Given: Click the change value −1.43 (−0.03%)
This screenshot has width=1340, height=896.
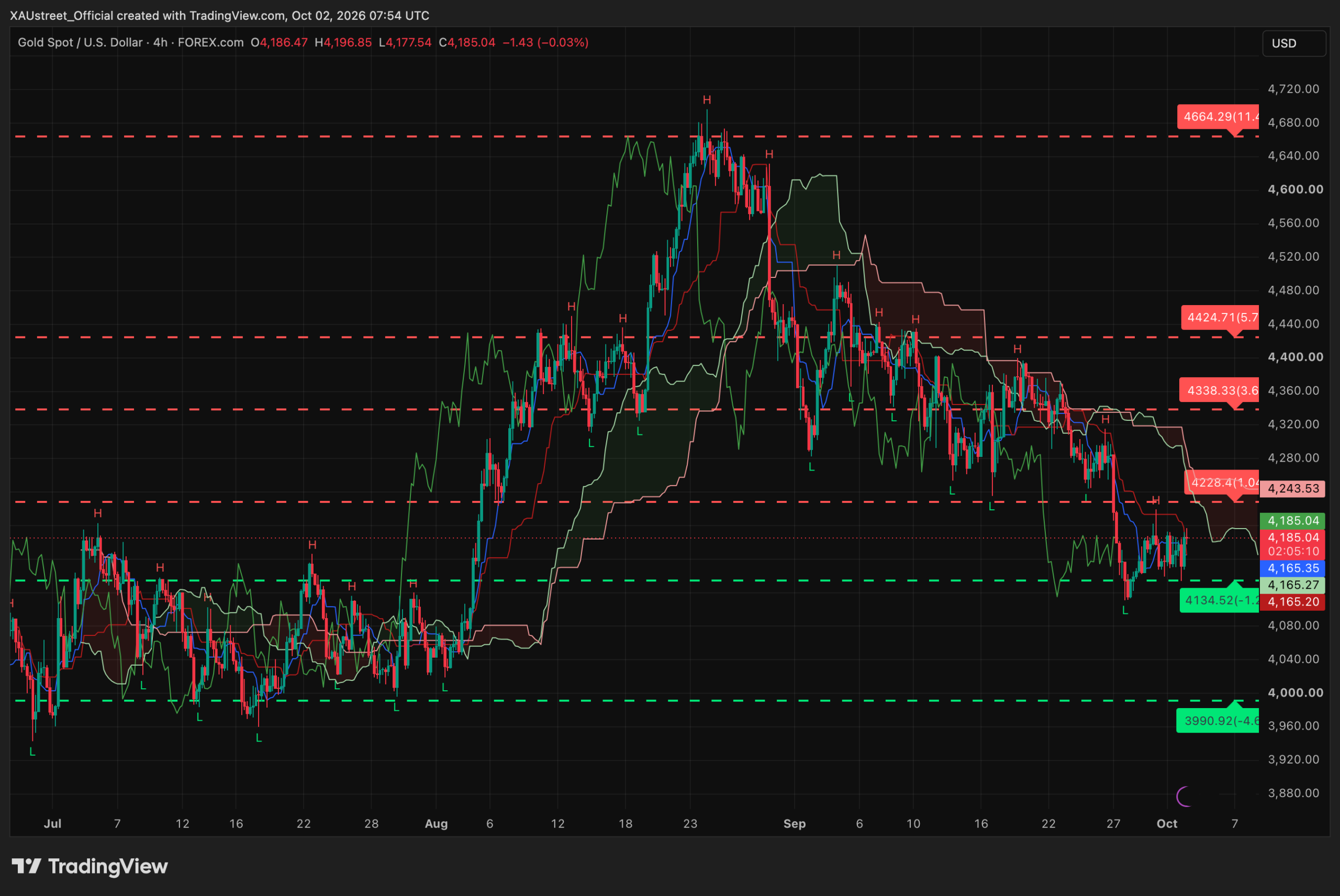Looking at the screenshot, I should (545, 42).
